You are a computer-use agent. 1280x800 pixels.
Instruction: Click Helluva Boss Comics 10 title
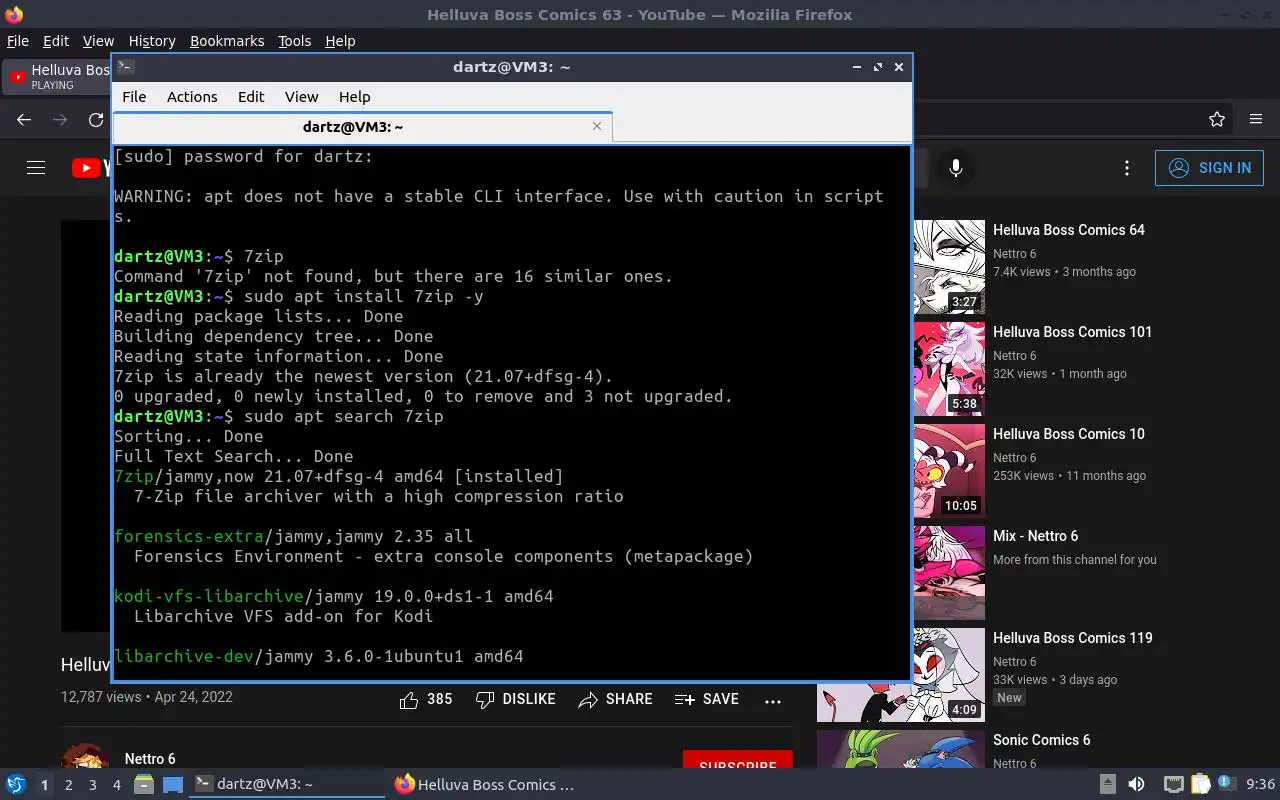coord(1069,434)
